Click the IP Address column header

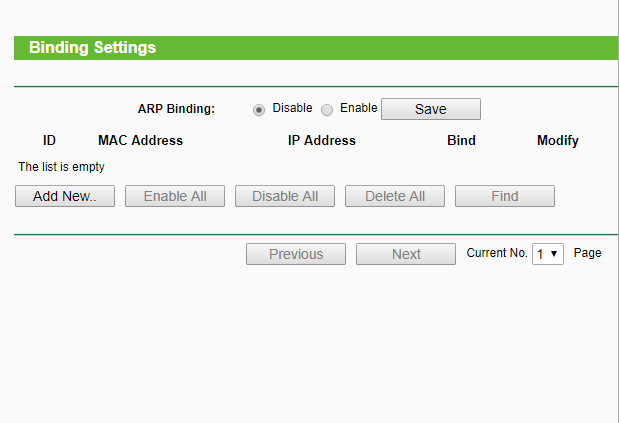click(322, 141)
